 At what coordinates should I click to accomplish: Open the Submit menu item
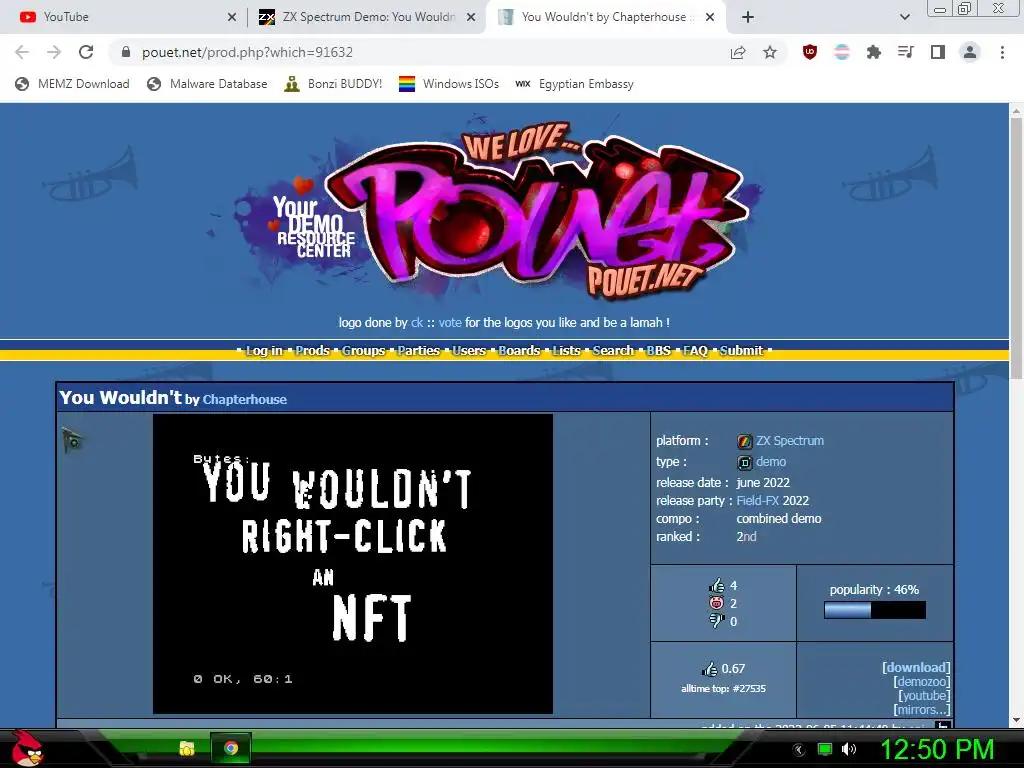741,351
